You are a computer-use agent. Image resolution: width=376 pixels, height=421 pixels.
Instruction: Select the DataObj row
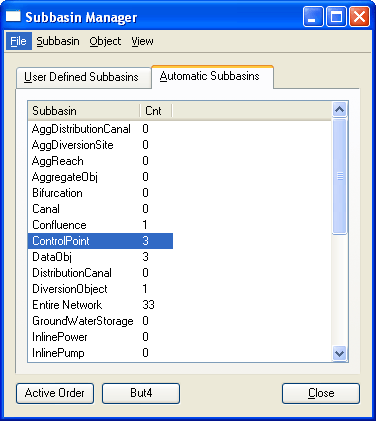[x=100, y=257]
